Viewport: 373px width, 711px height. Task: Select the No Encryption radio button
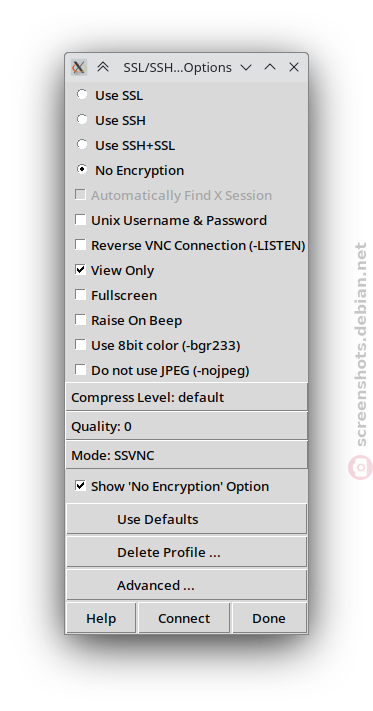pos(82,170)
